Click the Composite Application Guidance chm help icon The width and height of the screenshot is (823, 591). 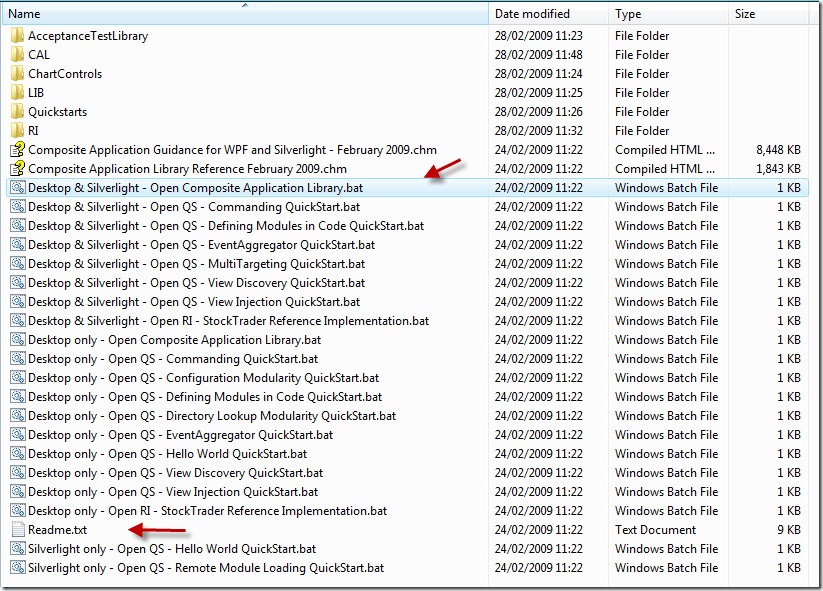tap(17, 150)
